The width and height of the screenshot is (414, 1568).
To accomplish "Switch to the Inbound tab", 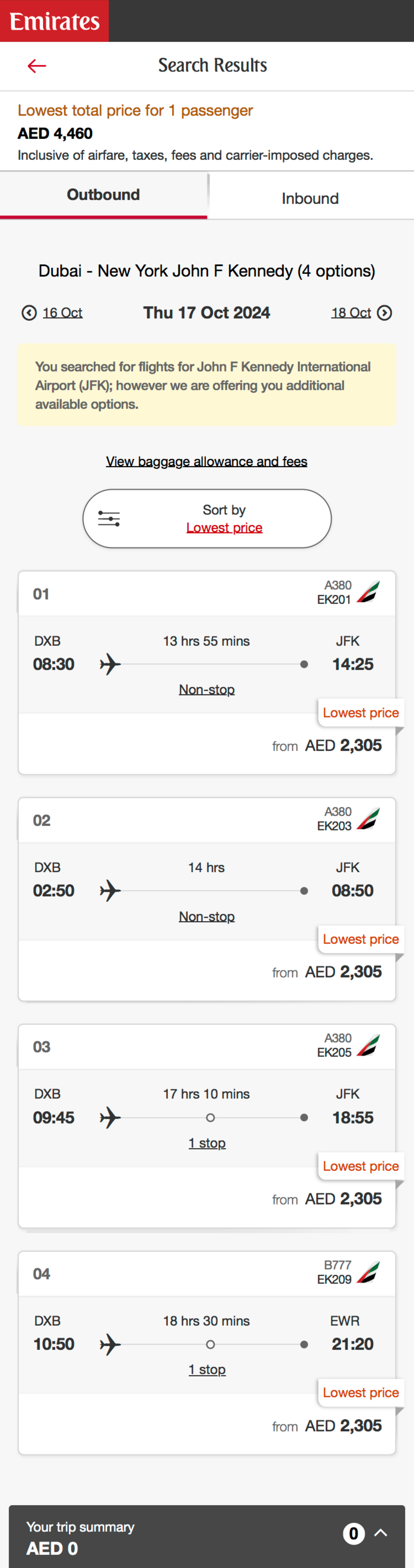I will 310,198.
